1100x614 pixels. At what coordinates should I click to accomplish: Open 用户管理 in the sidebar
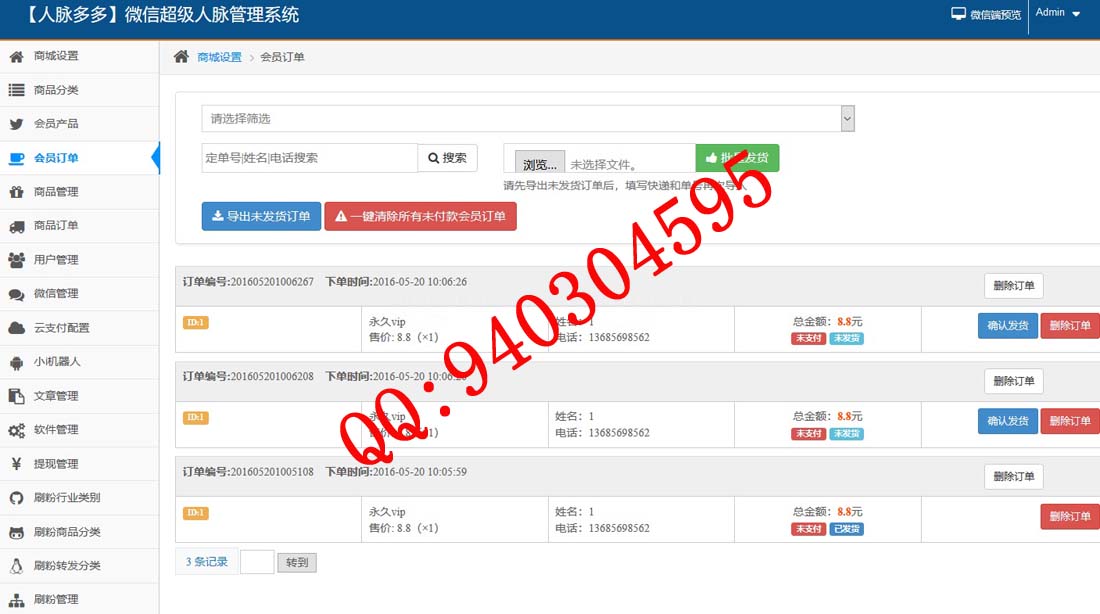point(56,260)
